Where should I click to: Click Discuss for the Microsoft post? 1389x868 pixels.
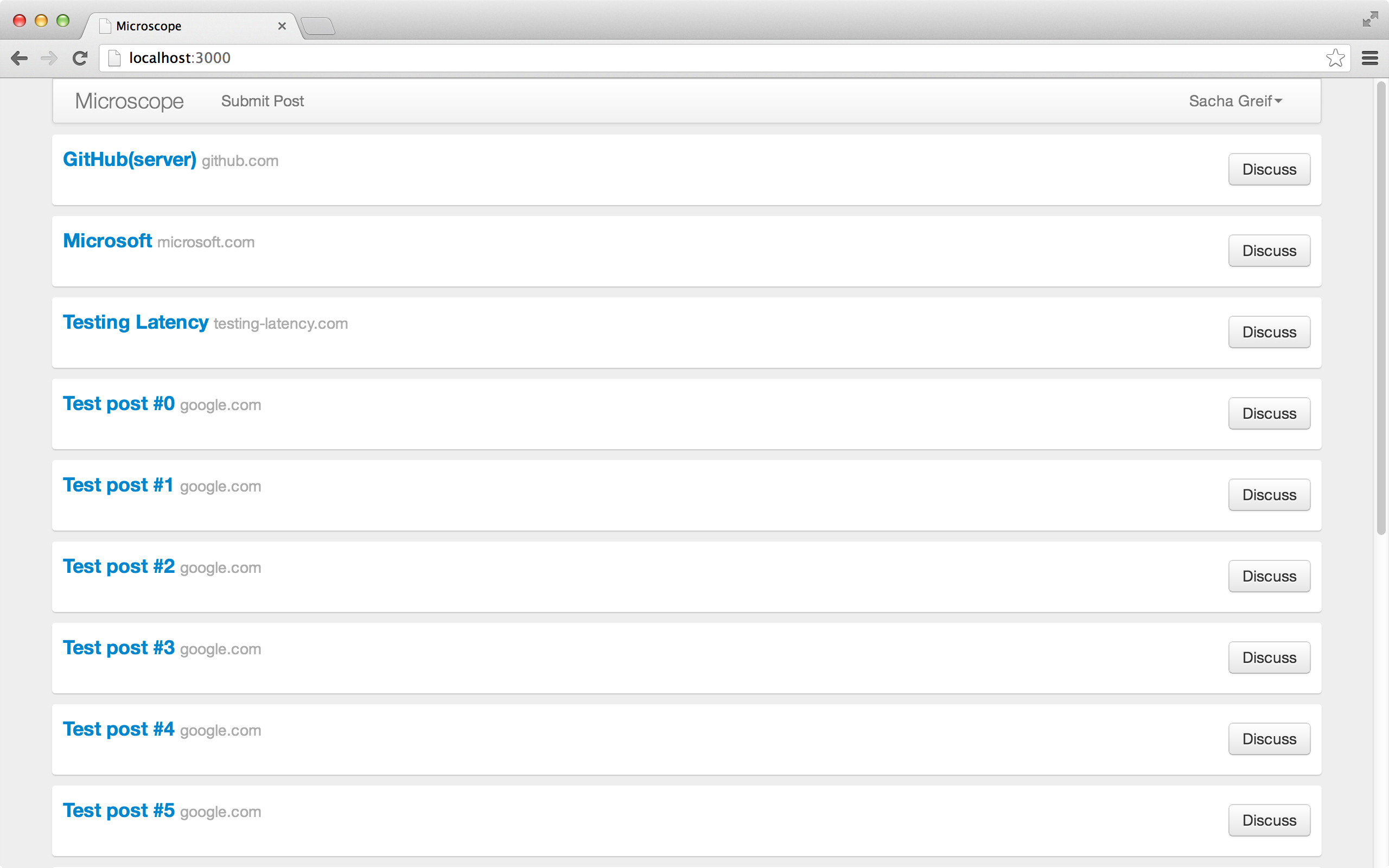[1269, 251]
